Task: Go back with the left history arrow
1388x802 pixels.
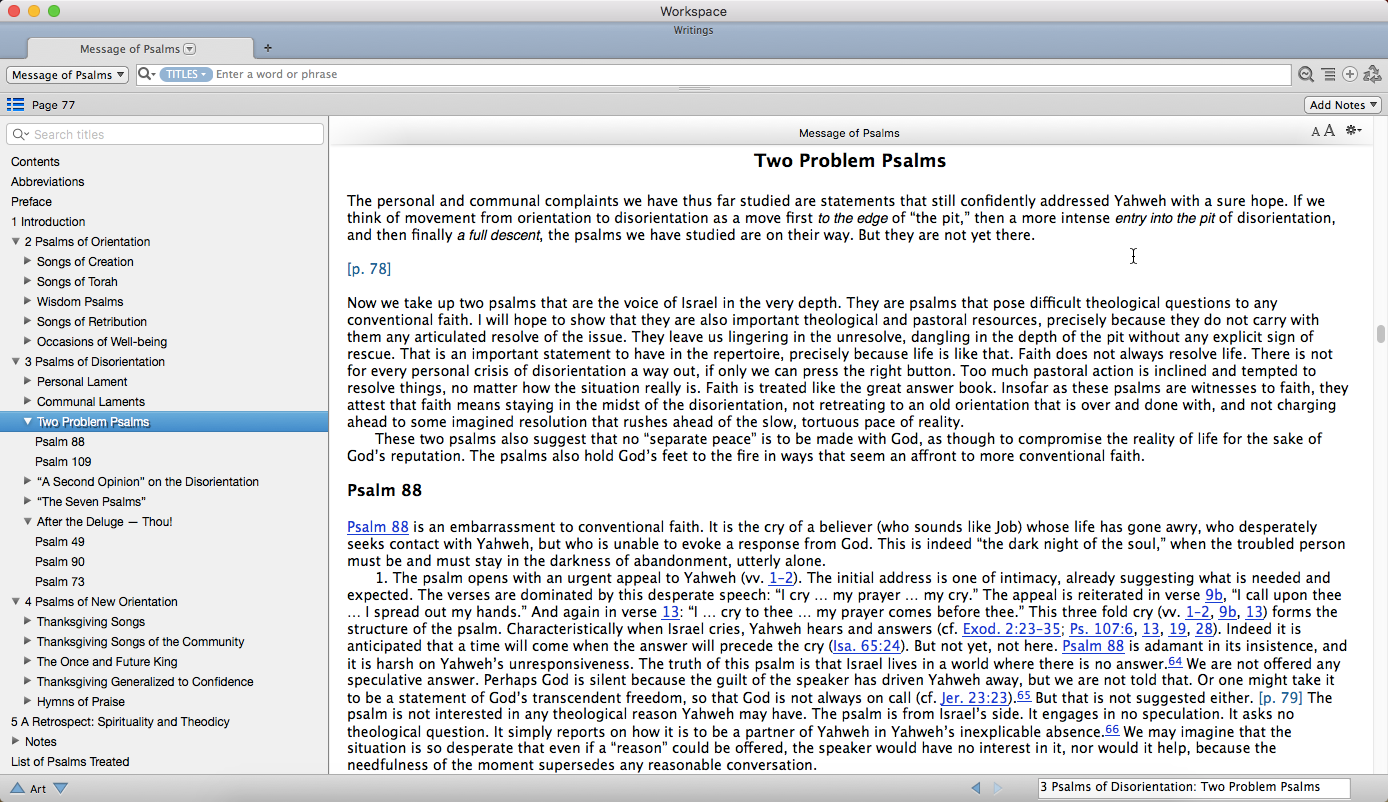Action: pos(976,788)
